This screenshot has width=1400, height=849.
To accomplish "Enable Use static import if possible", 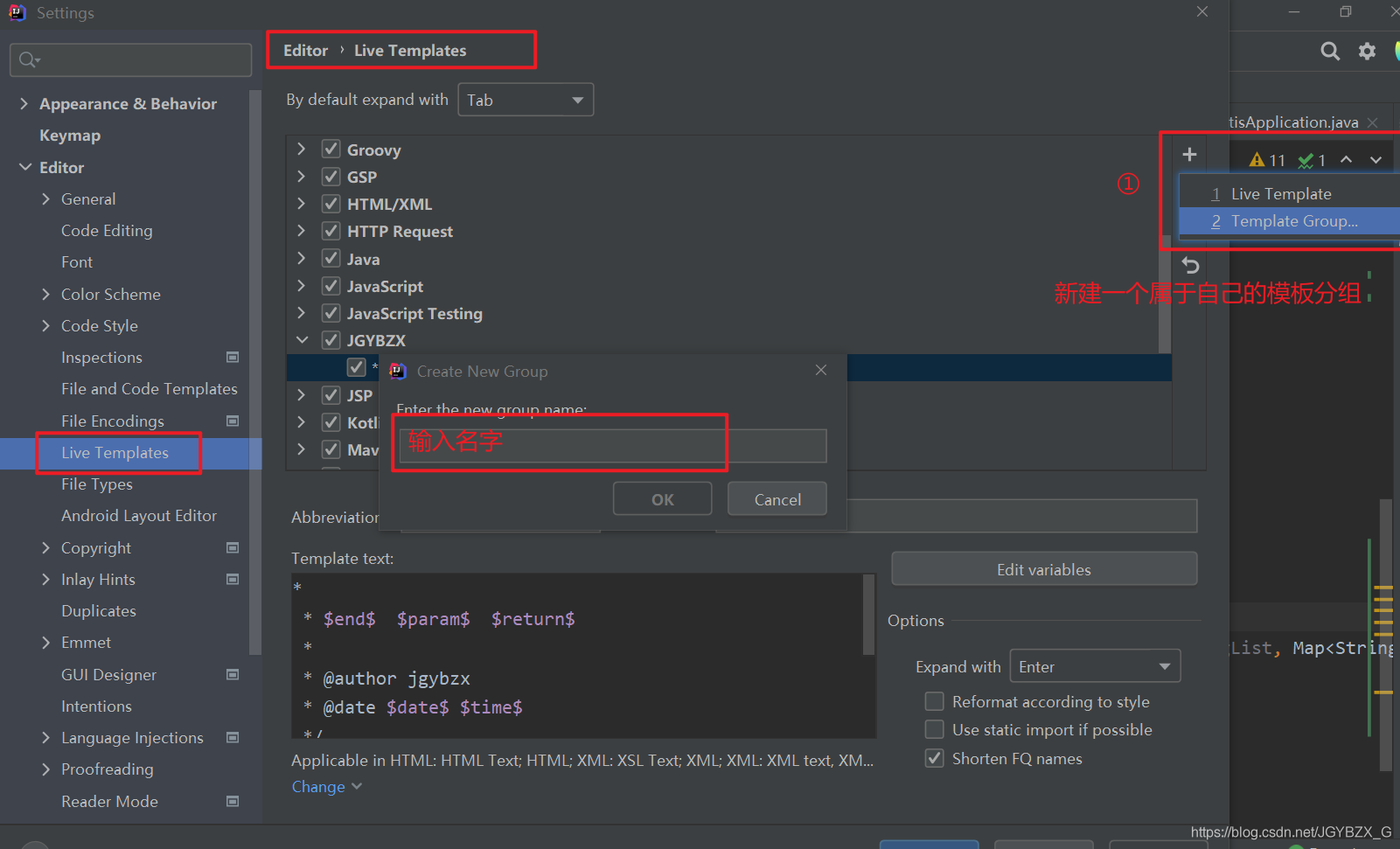I will (x=935, y=729).
